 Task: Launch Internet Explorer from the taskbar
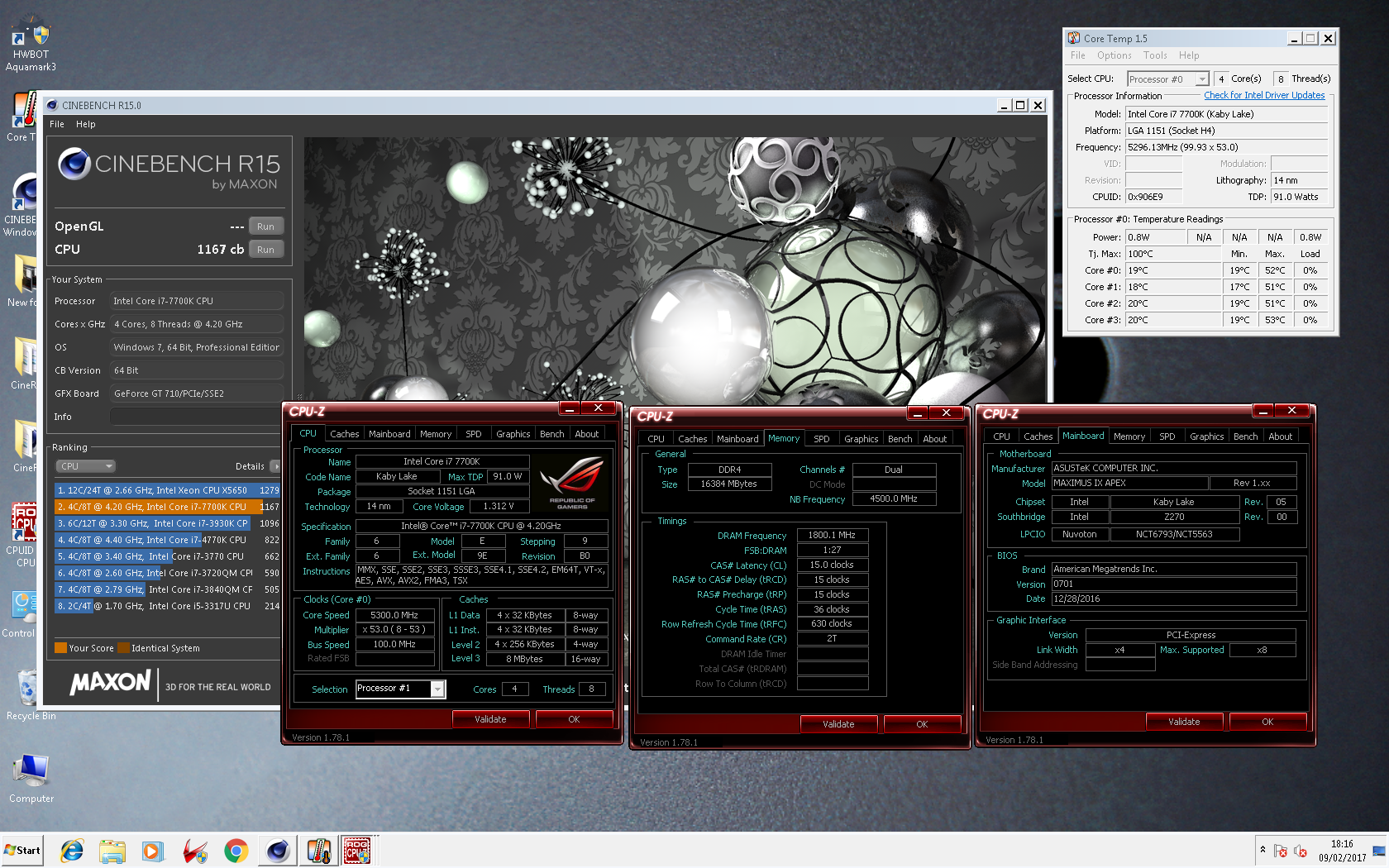(72, 851)
